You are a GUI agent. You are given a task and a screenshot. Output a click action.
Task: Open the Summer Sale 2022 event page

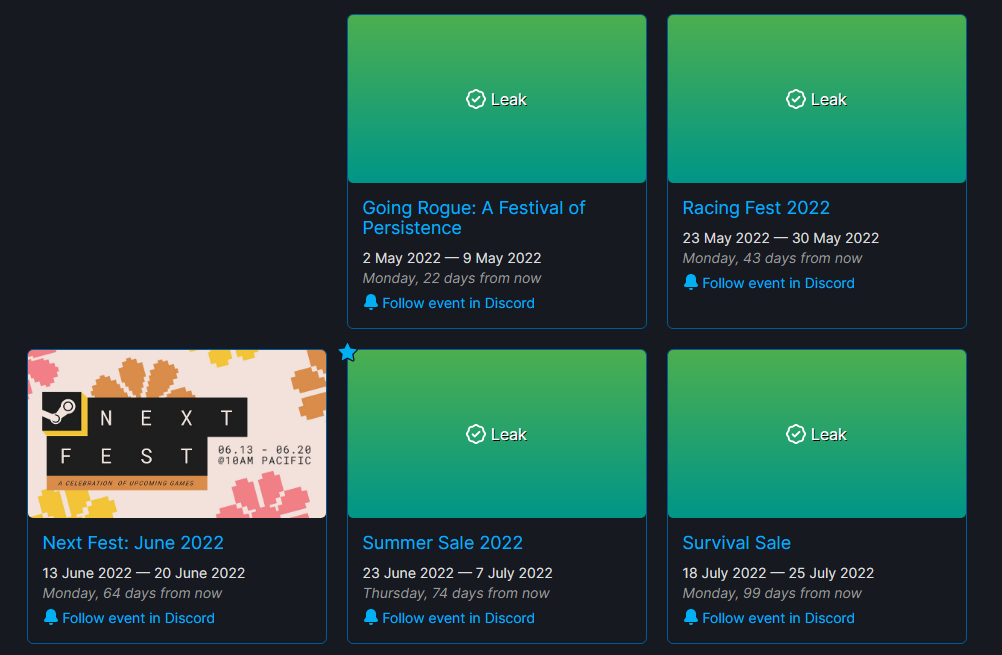(442, 542)
